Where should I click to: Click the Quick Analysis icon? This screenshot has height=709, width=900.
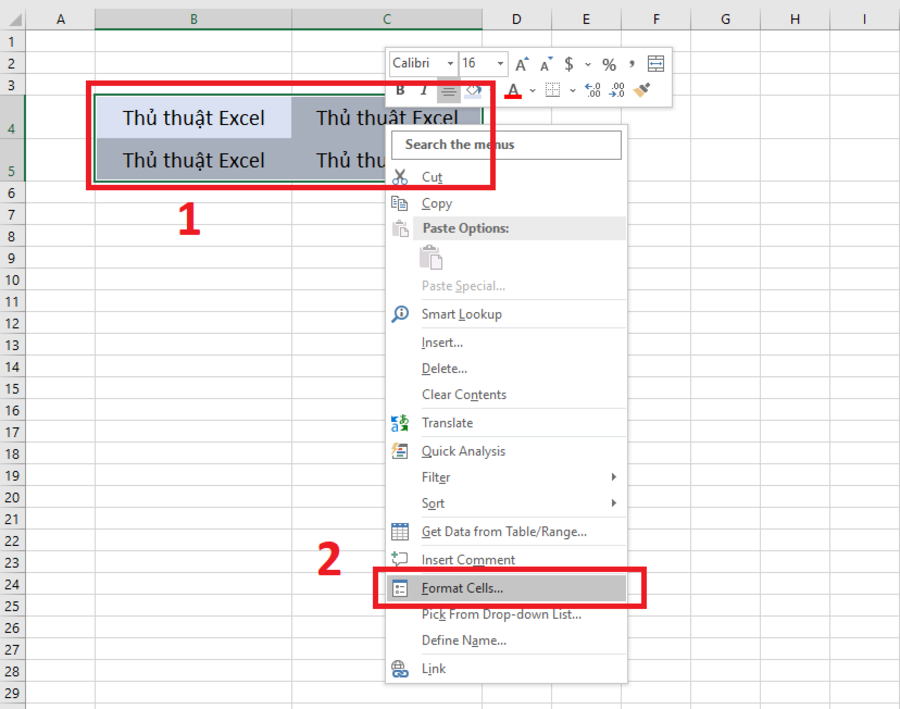click(x=399, y=451)
